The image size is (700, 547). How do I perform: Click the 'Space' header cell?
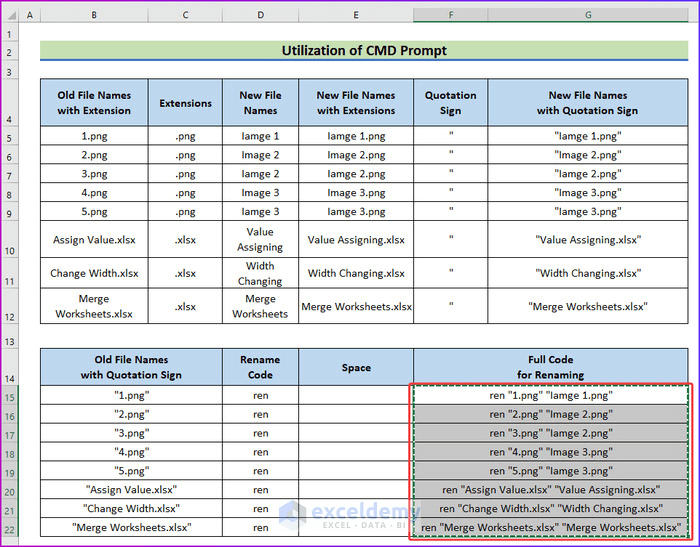[356, 367]
